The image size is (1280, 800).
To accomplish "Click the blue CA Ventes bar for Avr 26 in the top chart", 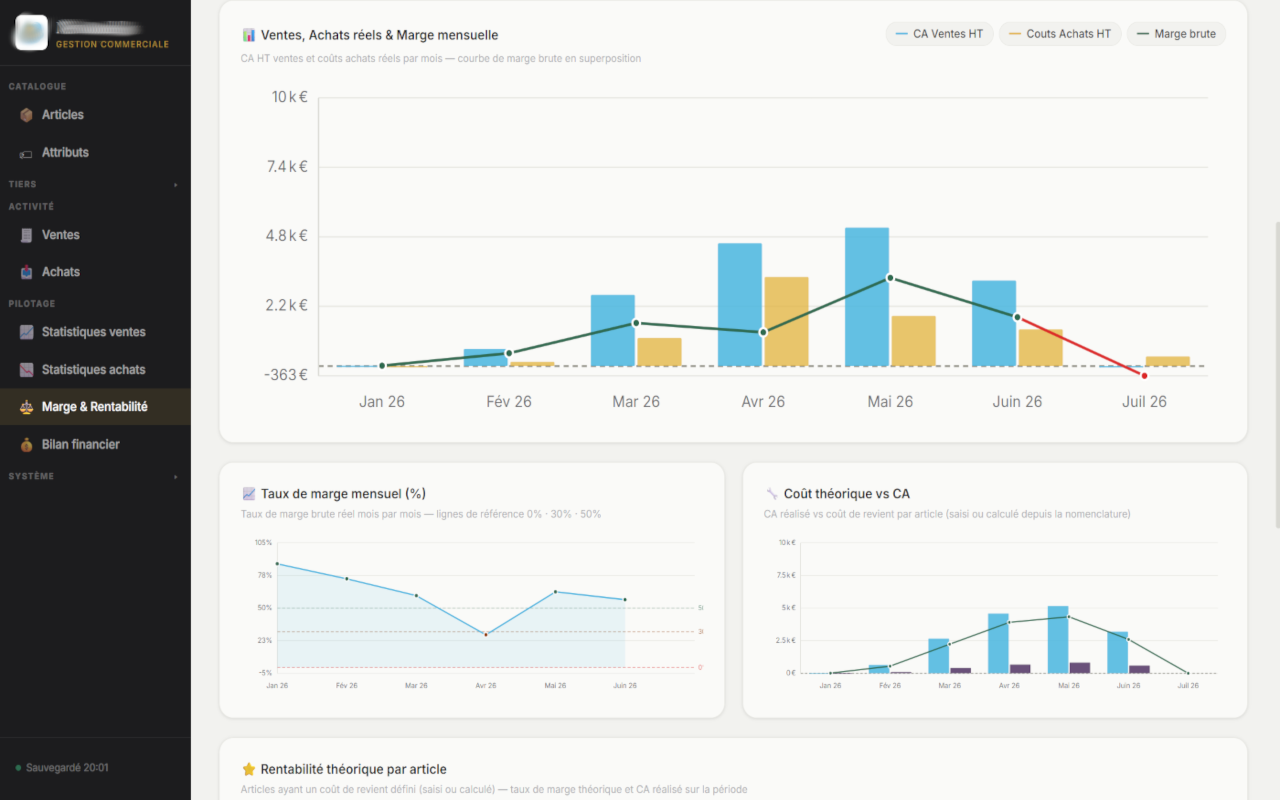I will 740,305.
